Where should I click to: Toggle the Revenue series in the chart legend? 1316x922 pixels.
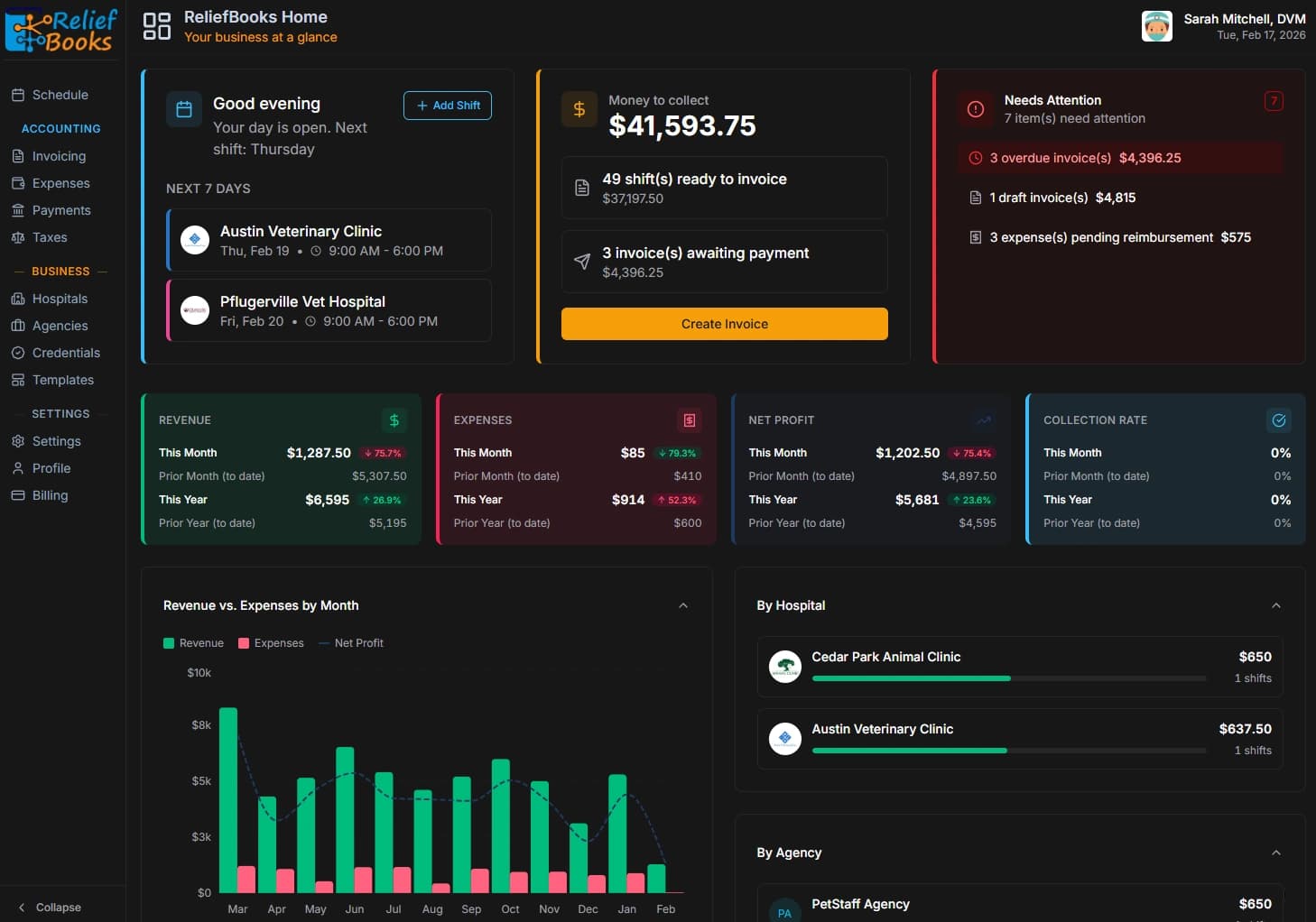tap(192, 642)
